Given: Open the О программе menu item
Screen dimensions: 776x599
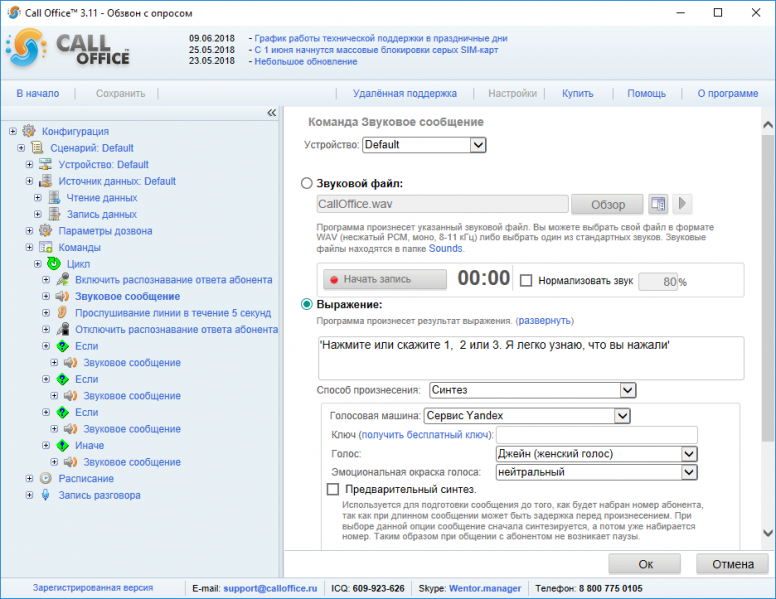Looking at the screenshot, I should point(728,93).
